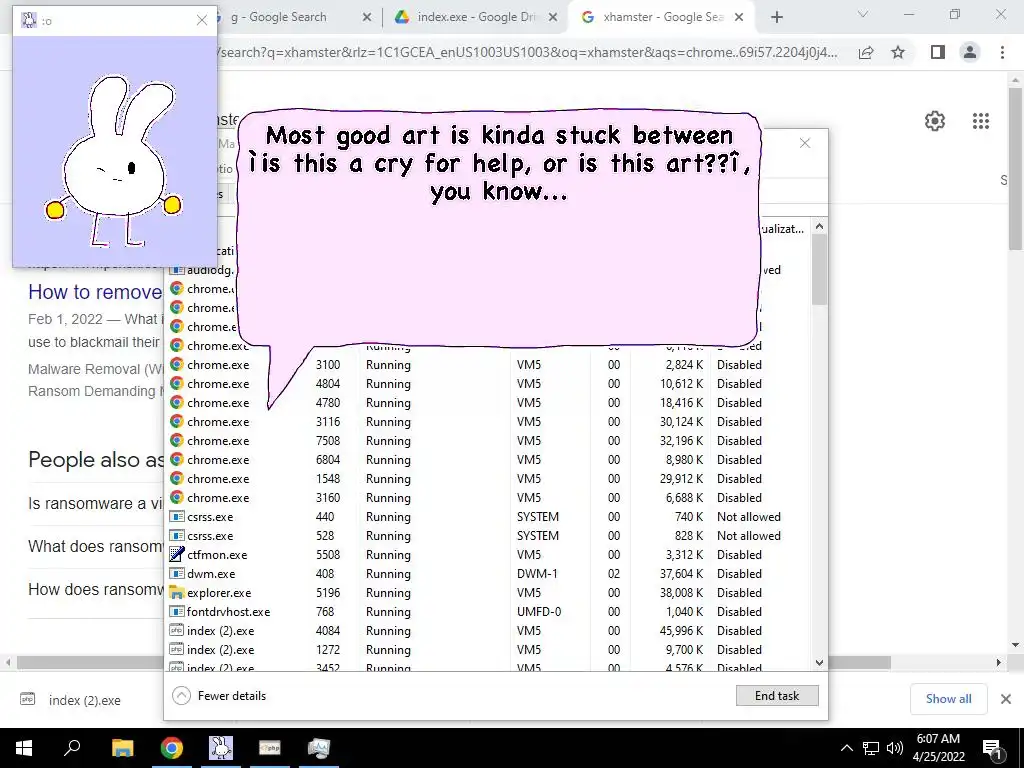
Task: Select the explorer.exe process
Action: [488, 592]
